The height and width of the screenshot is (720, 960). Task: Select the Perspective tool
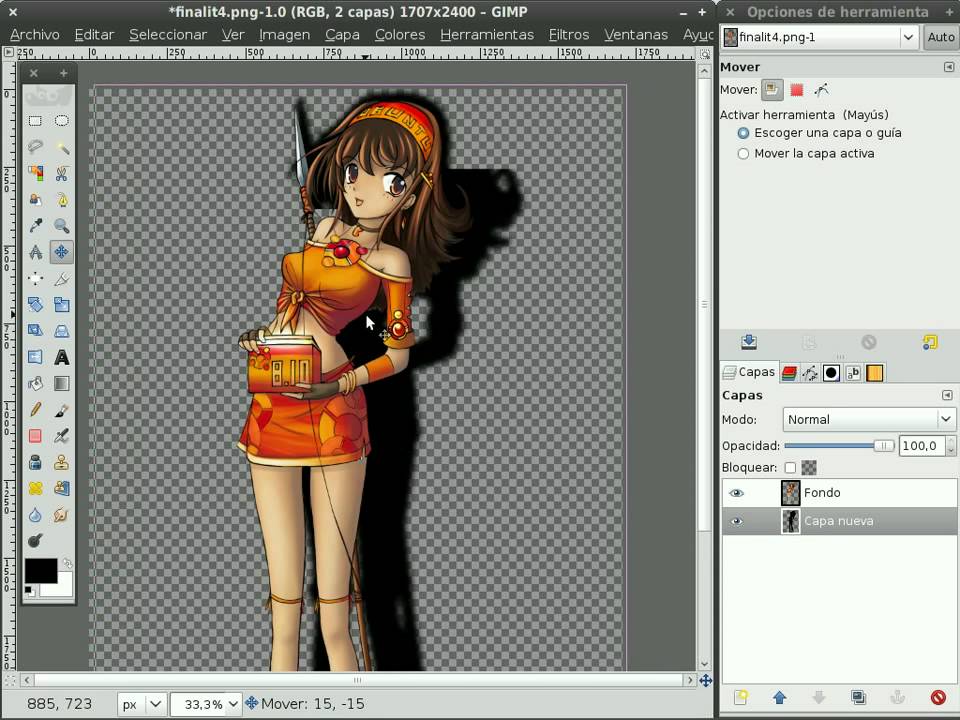click(61, 331)
